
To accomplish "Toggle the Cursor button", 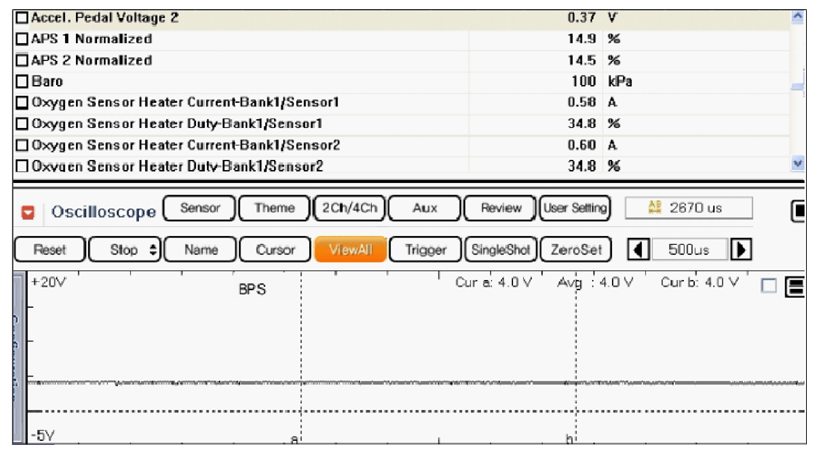I will point(274,250).
